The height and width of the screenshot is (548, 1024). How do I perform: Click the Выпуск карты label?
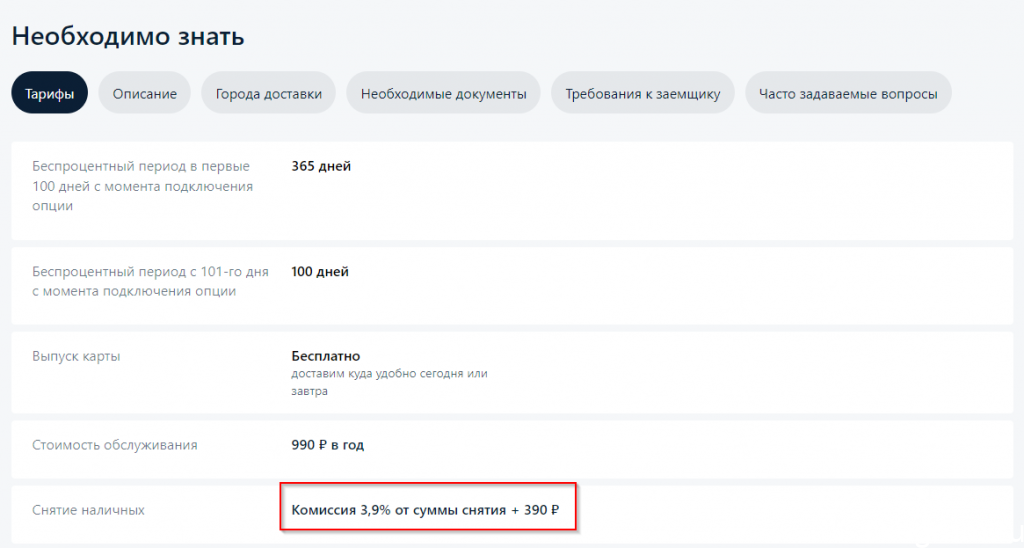point(76,357)
